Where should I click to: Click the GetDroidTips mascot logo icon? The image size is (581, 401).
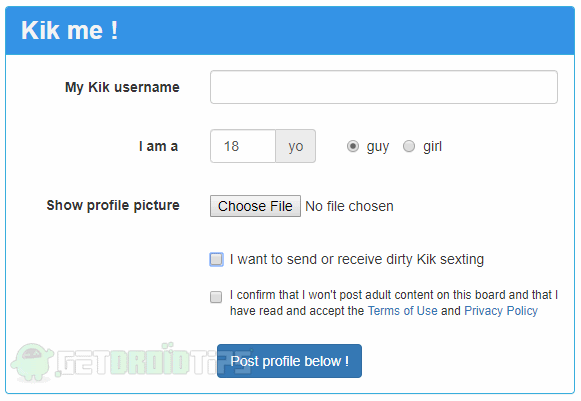(x=32, y=362)
